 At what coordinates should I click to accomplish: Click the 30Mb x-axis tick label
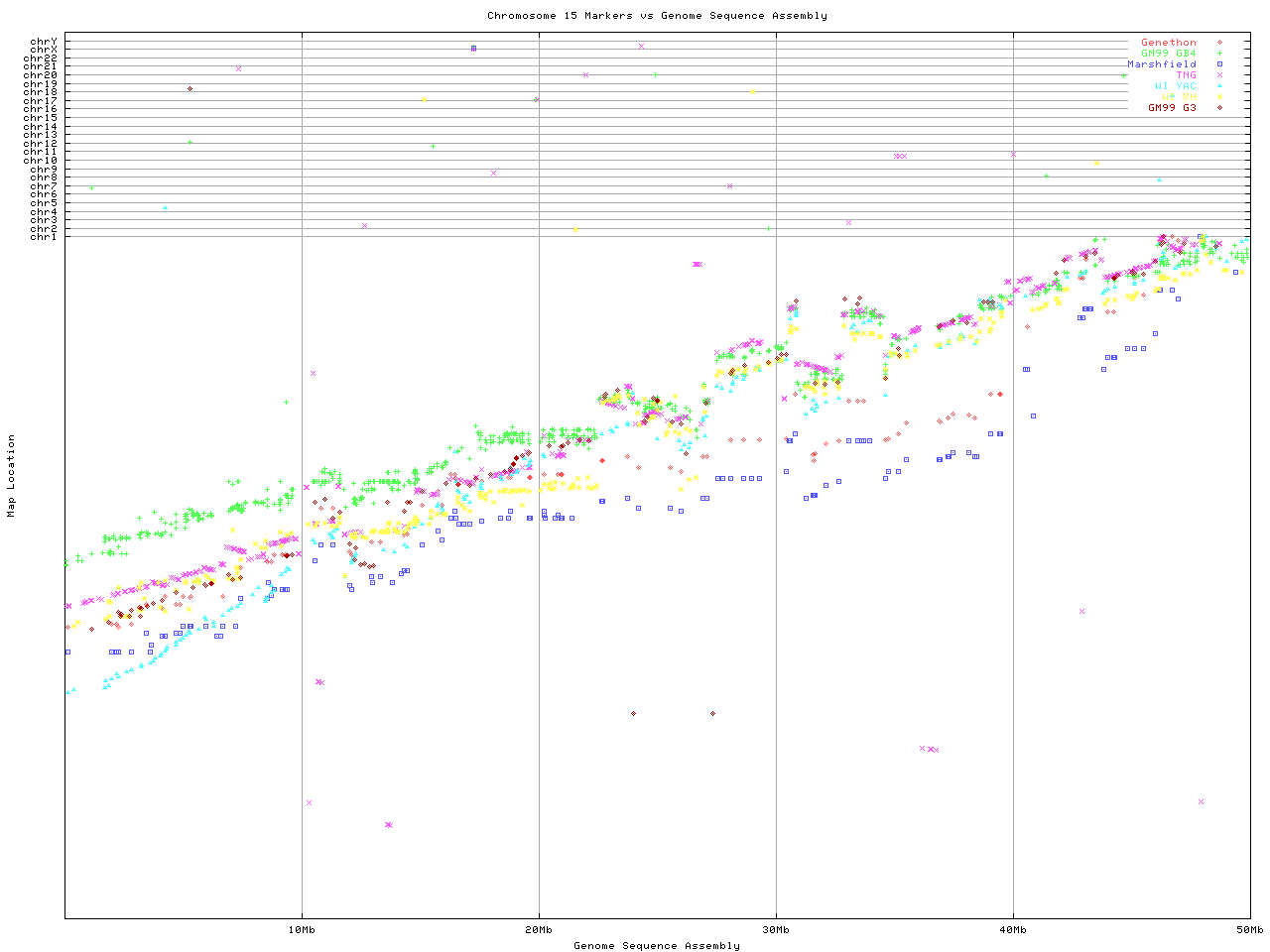pyautogui.click(x=776, y=930)
